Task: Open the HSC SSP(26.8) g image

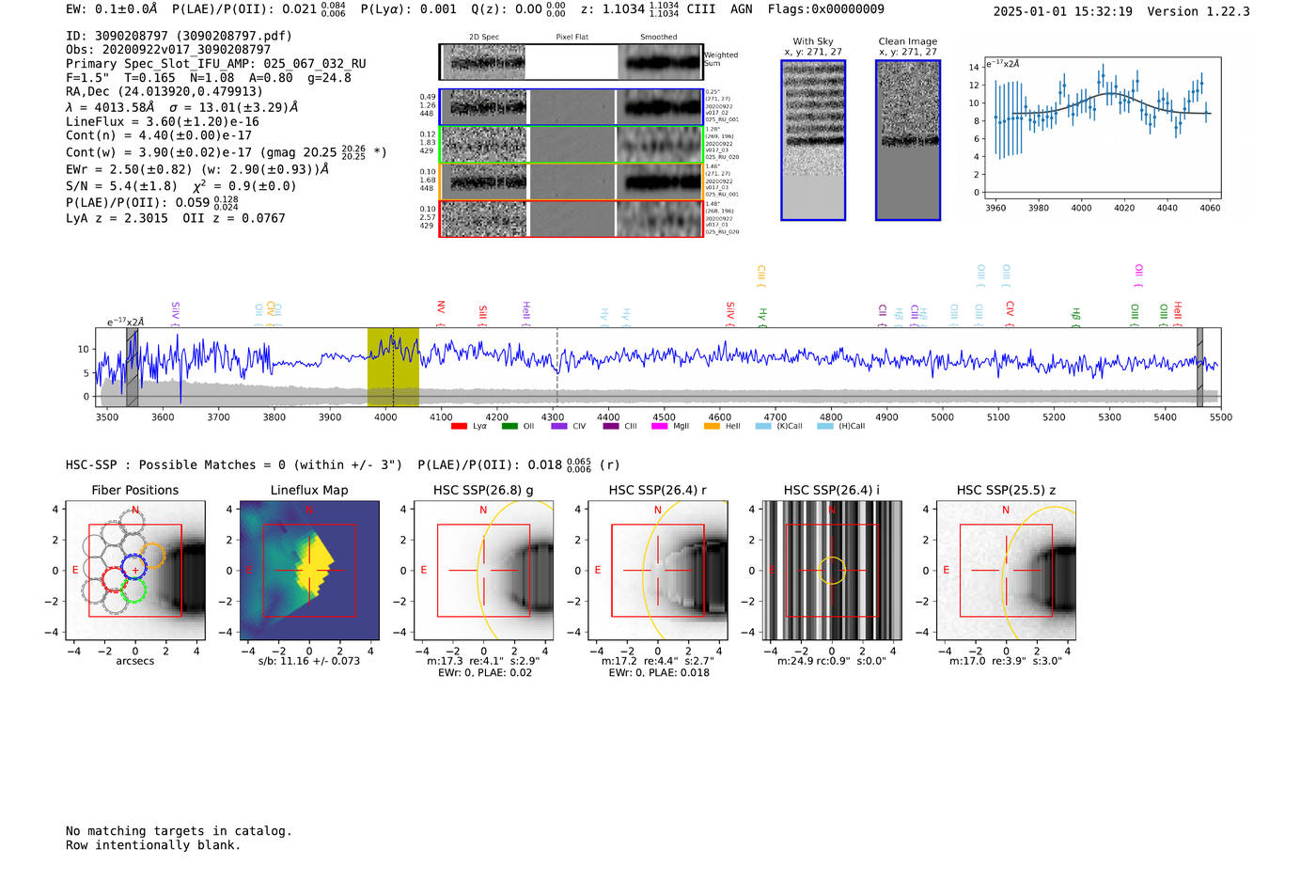Action: point(483,571)
